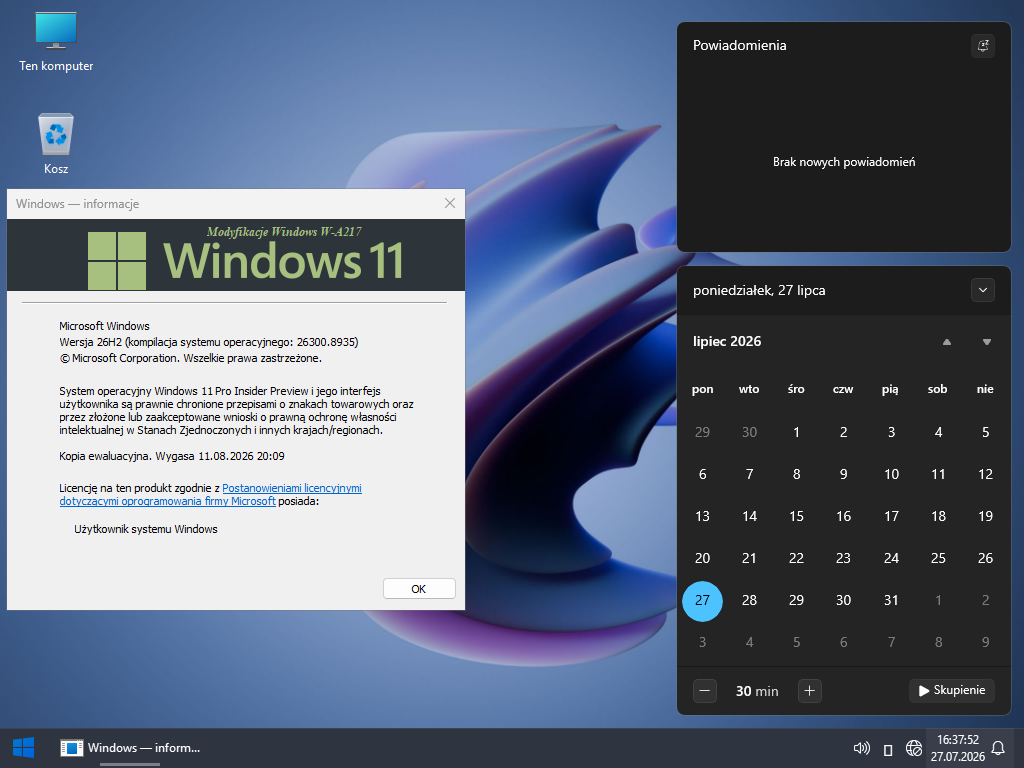Click Użytkownik systemu Windows text
1024x768 pixels.
146,529
